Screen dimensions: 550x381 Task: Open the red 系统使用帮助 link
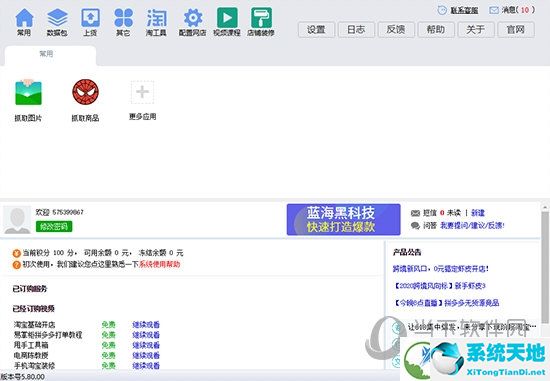tap(160, 264)
